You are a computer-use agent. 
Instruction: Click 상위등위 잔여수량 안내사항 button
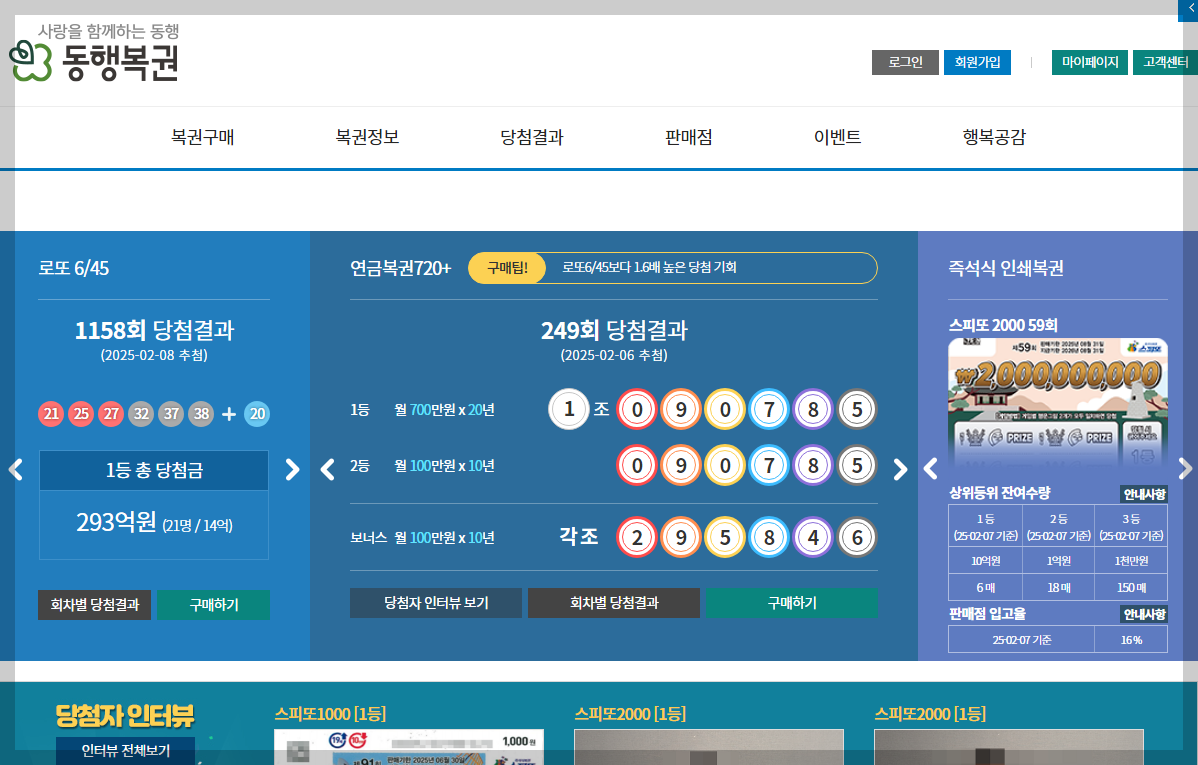1145,494
